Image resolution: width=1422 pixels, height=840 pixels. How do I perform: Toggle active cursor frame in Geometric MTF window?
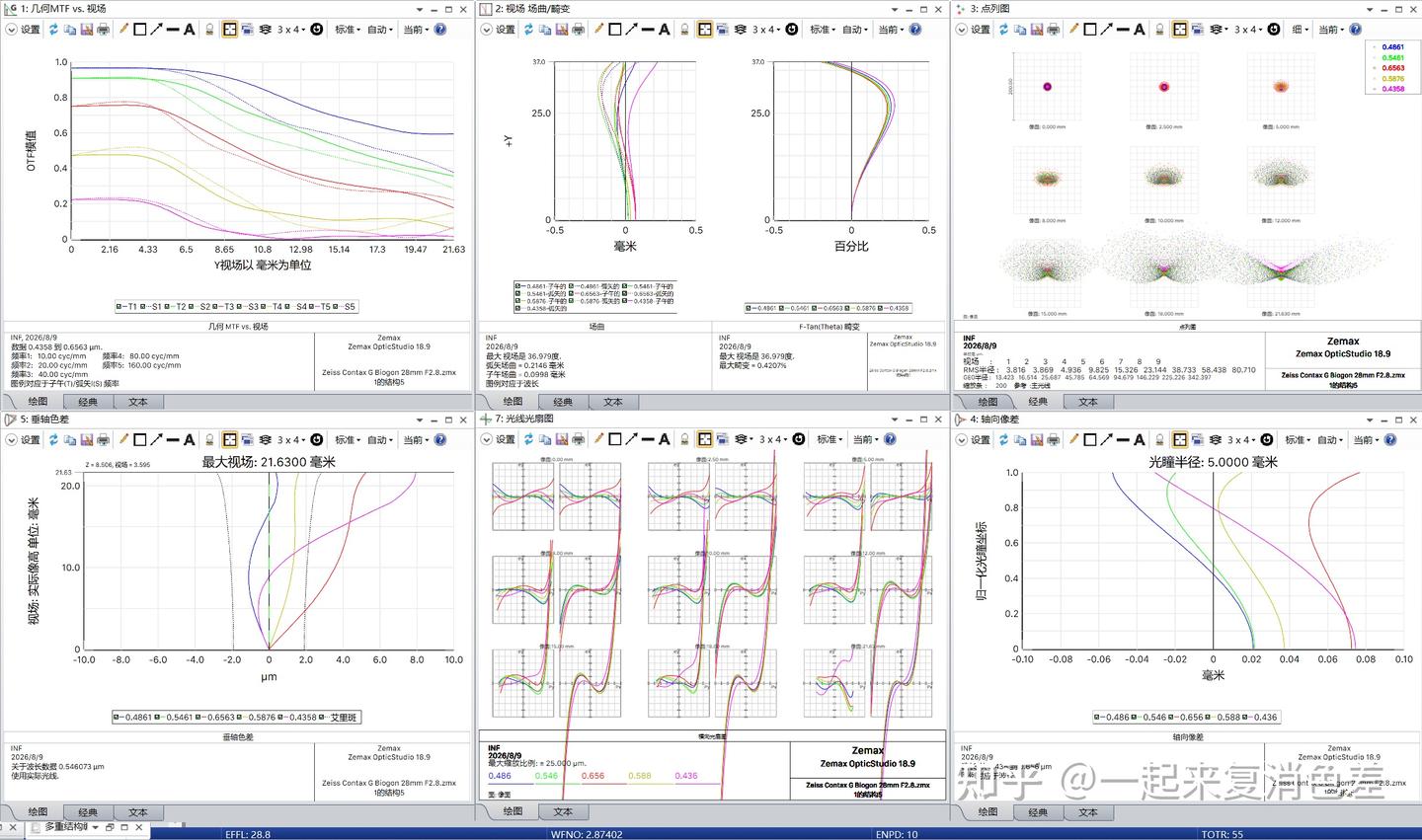[229, 30]
